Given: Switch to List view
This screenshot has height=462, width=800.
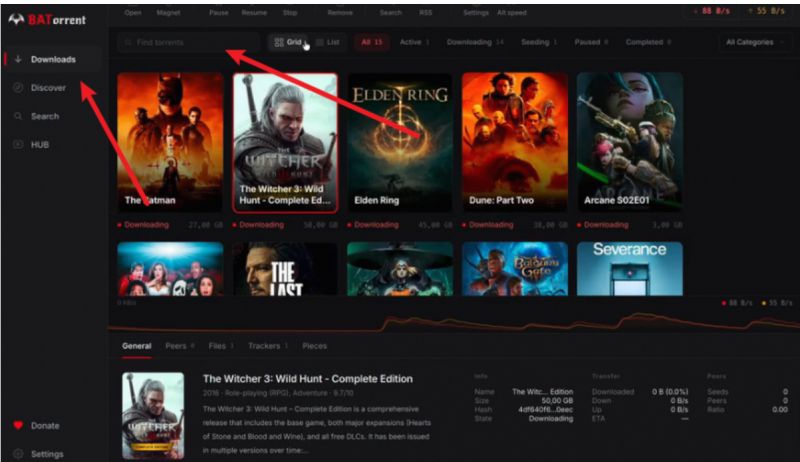Looking at the screenshot, I should coord(328,42).
